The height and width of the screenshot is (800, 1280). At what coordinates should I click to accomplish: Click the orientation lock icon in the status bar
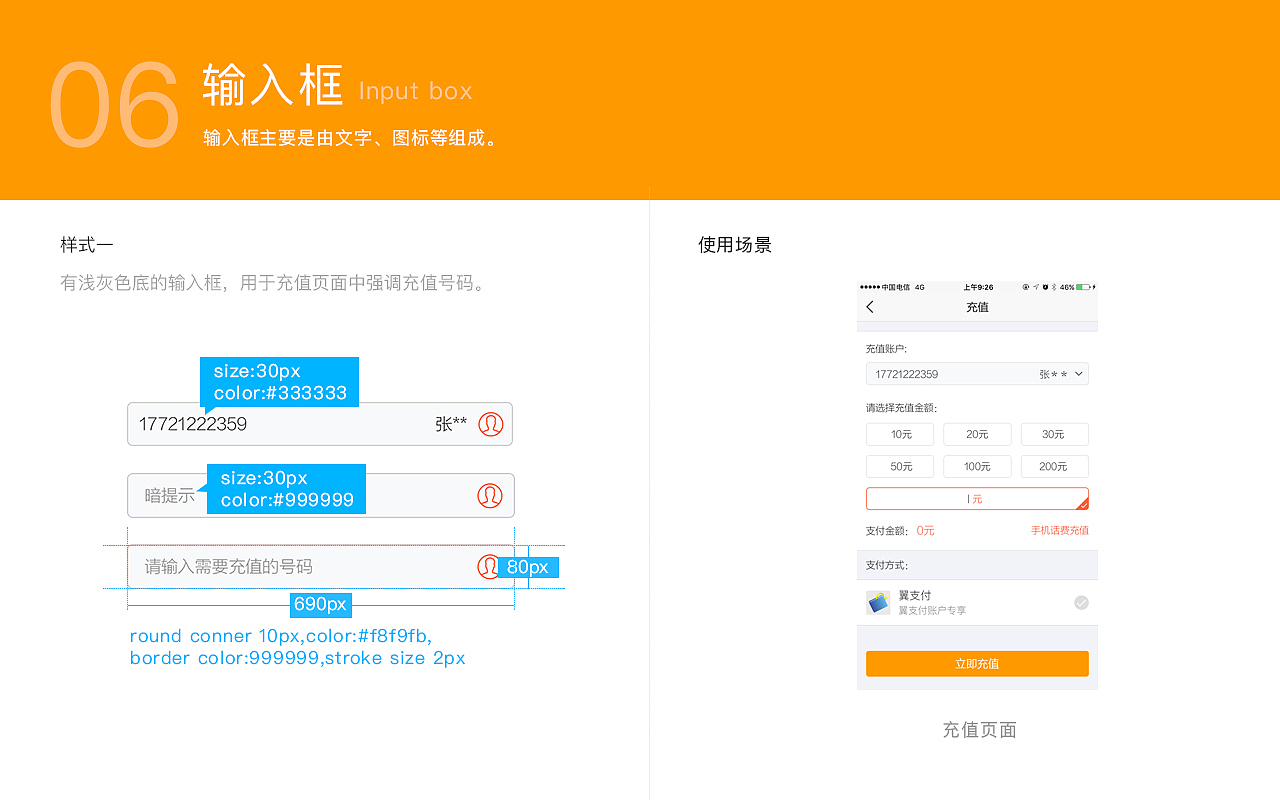[x=1026, y=287]
